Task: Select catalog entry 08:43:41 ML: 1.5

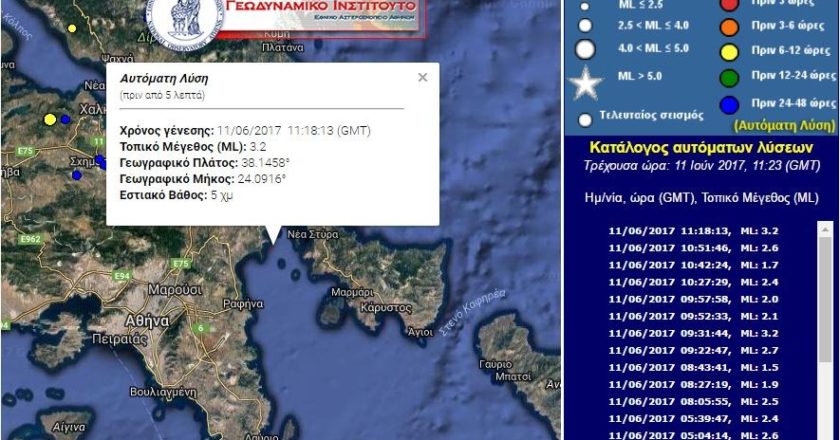Action: (x=693, y=368)
